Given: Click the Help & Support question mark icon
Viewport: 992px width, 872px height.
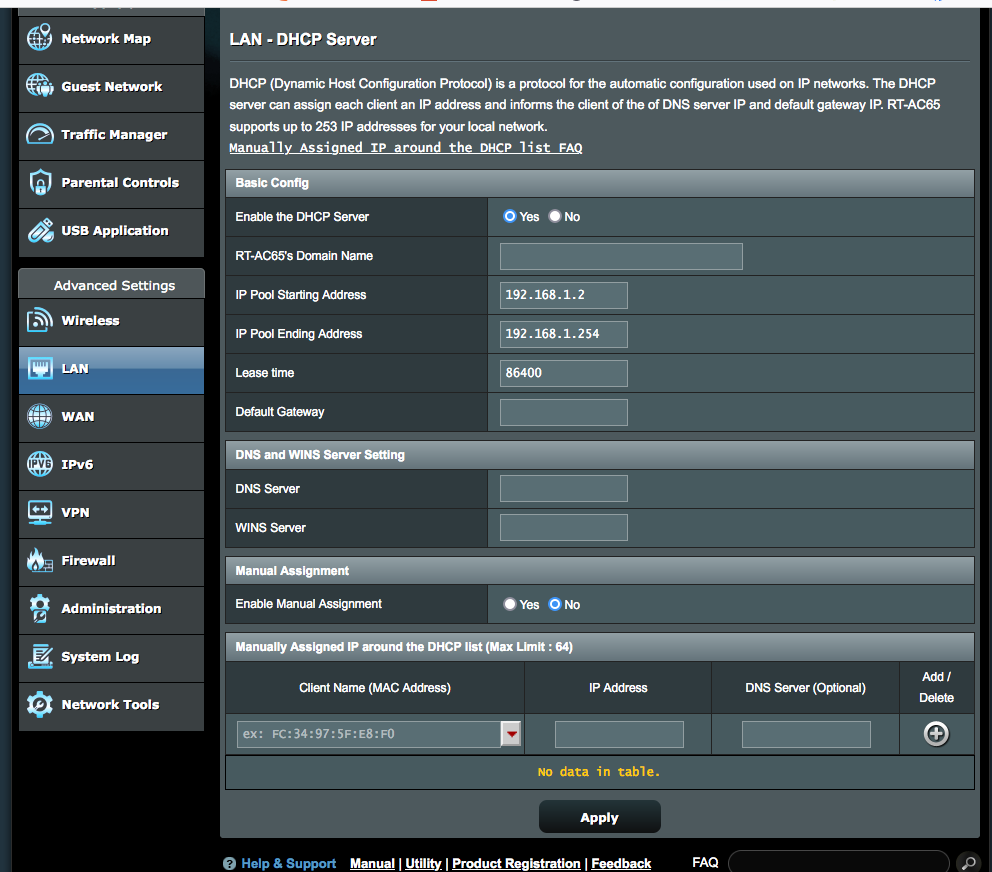Looking at the screenshot, I should 229,863.
